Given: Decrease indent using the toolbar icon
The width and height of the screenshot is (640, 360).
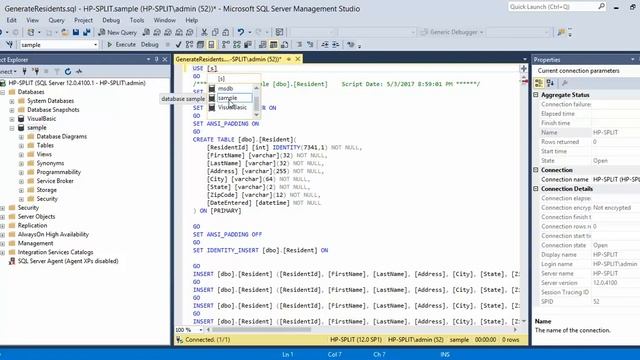Looking at the screenshot, I should pos(324,44).
